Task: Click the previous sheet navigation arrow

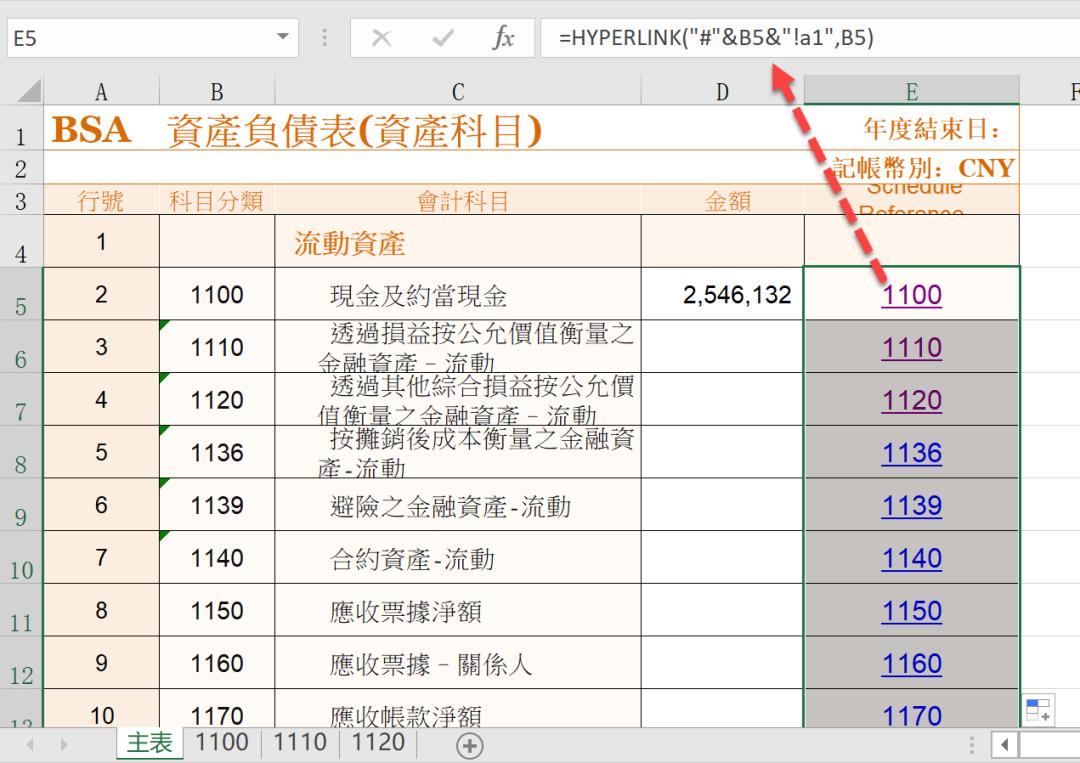Action: pos(28,745)
